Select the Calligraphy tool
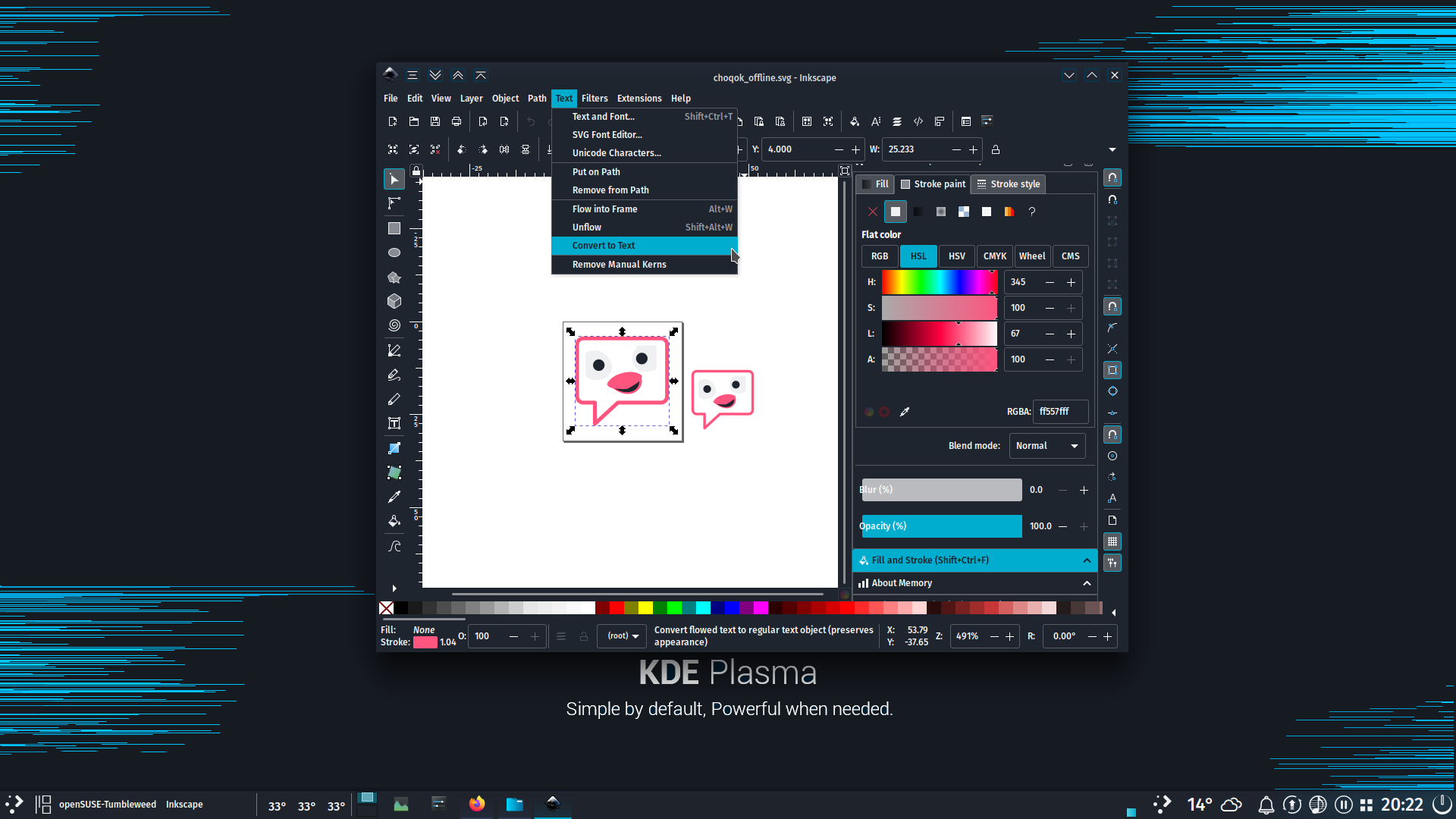 (x=394, y=399)
